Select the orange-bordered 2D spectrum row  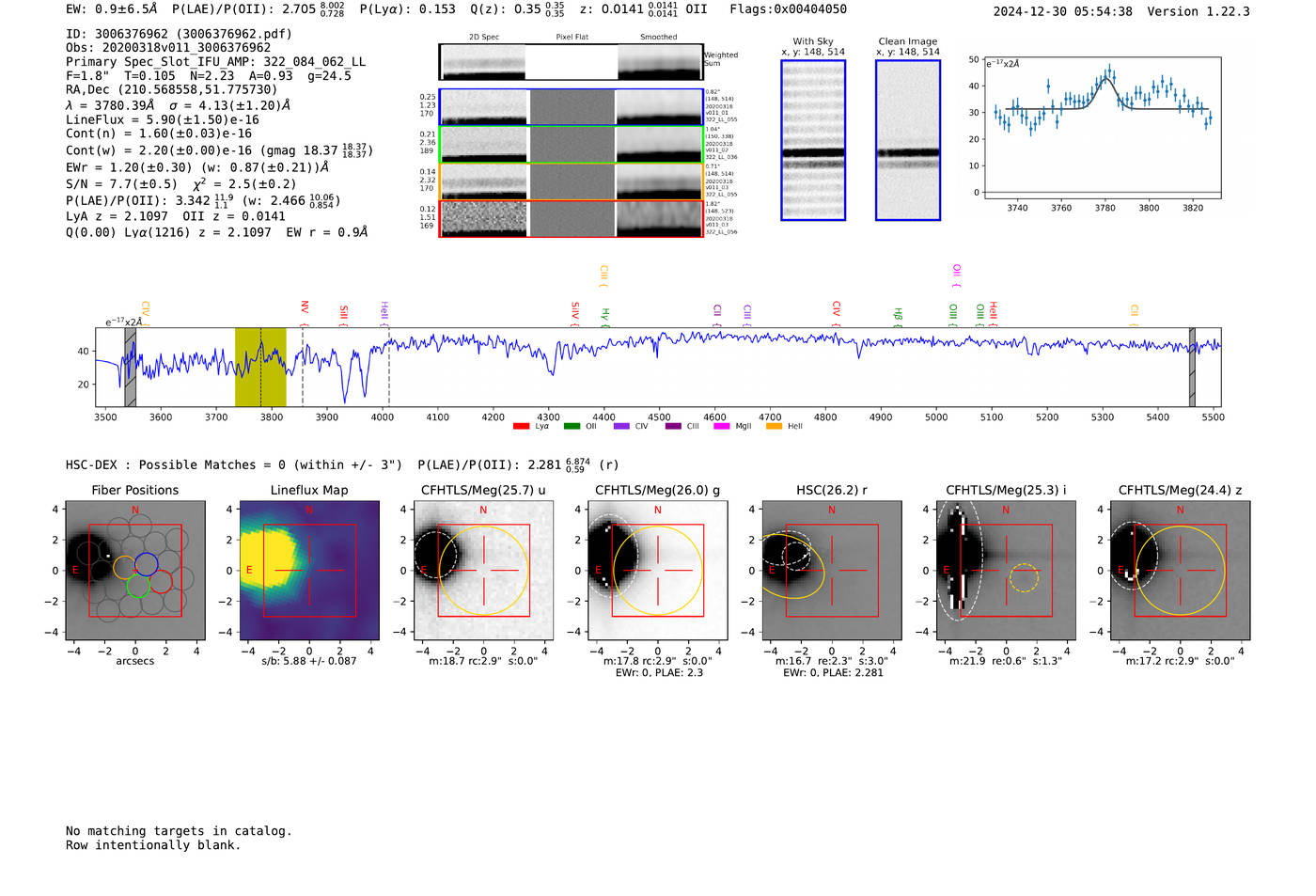(572, 181)
